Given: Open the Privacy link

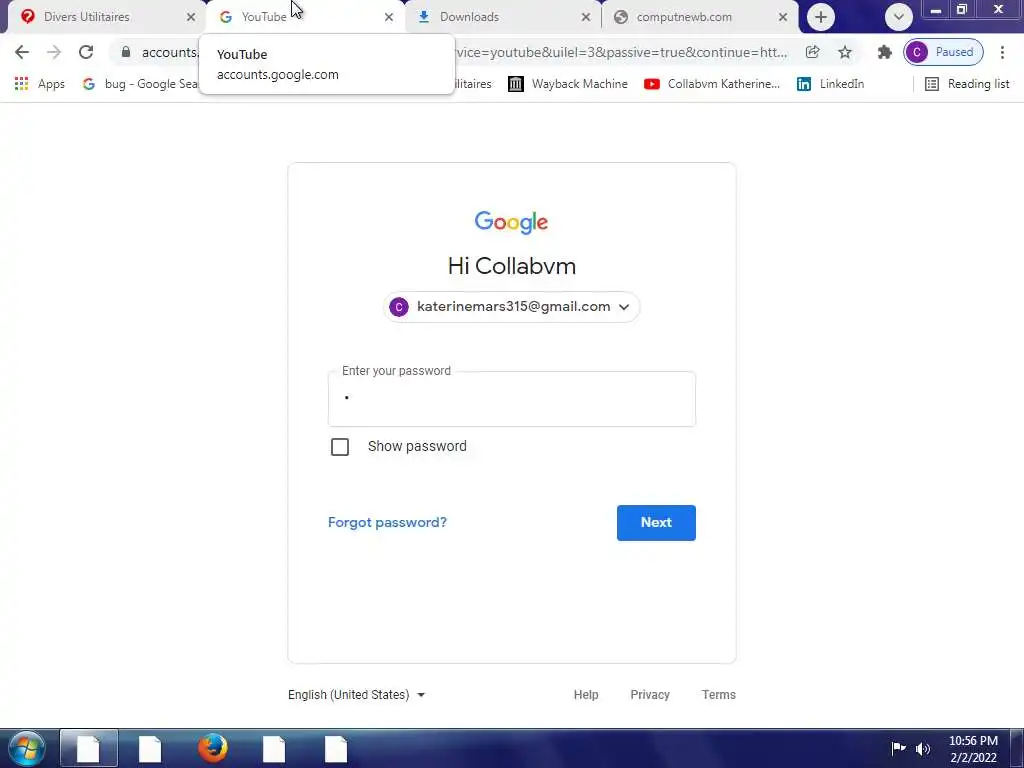Looking at the screenshot, I should (650, 695).
